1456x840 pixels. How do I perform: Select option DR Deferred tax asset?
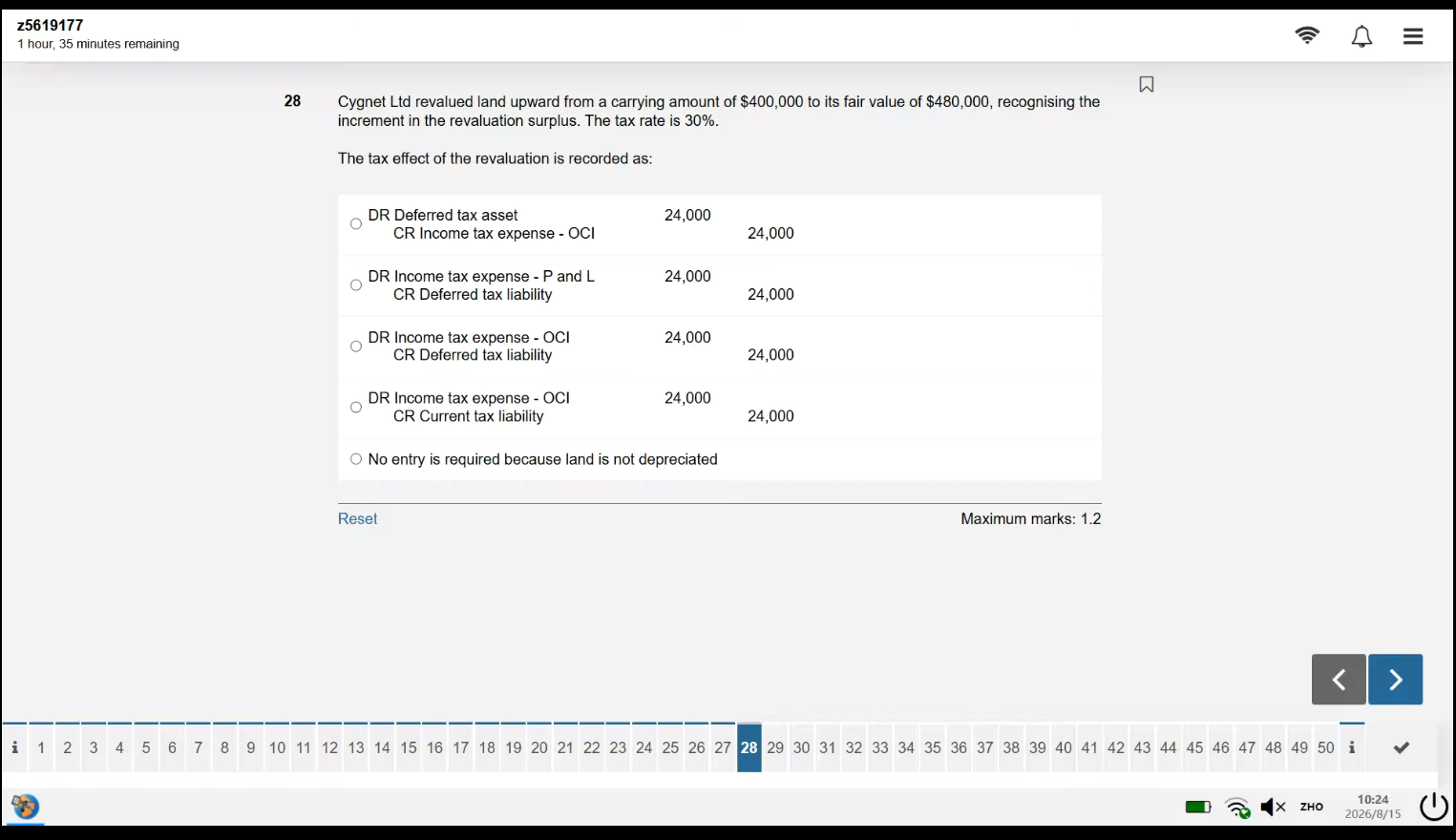click(356, 224)
